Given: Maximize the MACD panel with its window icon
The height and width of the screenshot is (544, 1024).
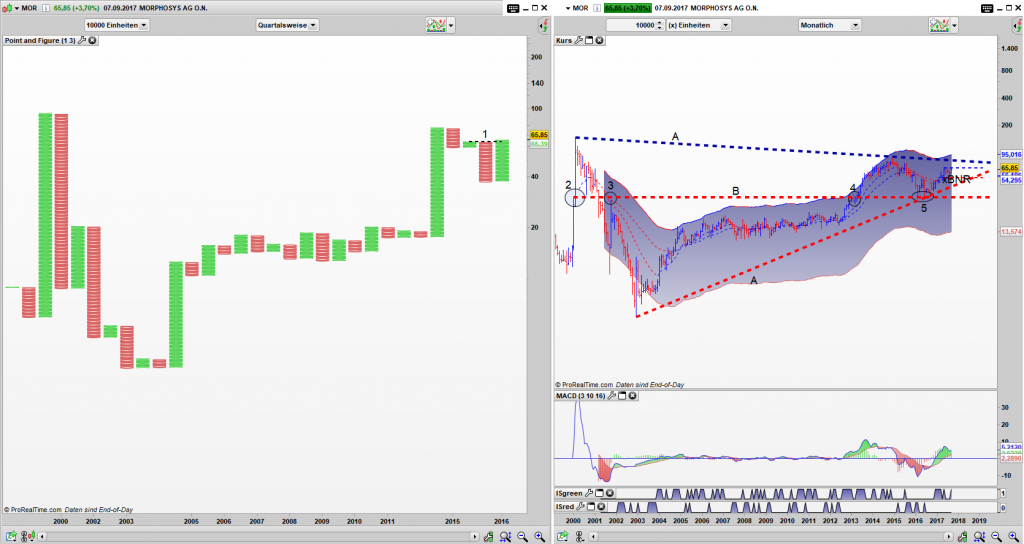Looking at the screenshot, I should pos(622,396).
